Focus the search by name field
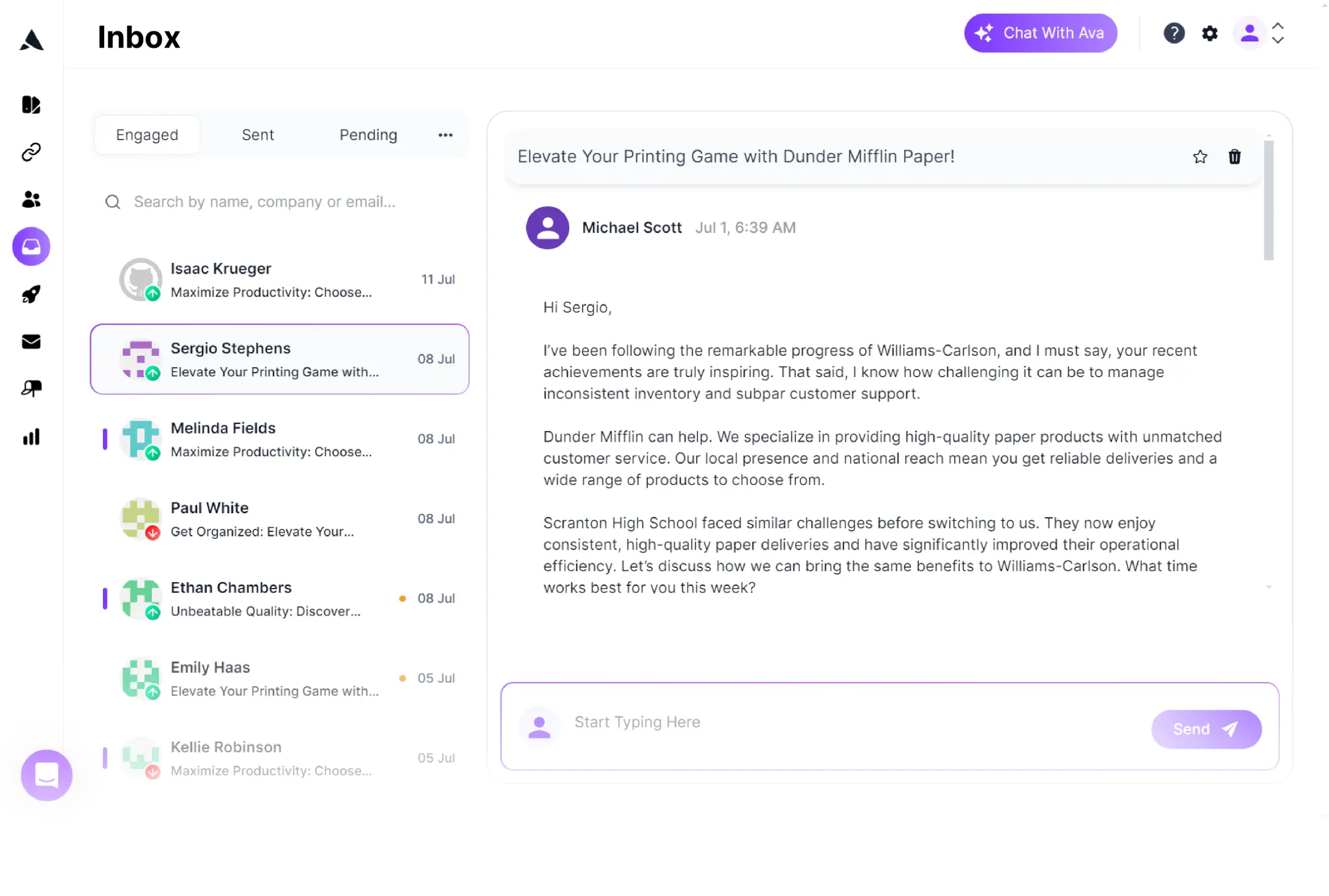The image size is (1329, 896). click(x=279, y=202)
